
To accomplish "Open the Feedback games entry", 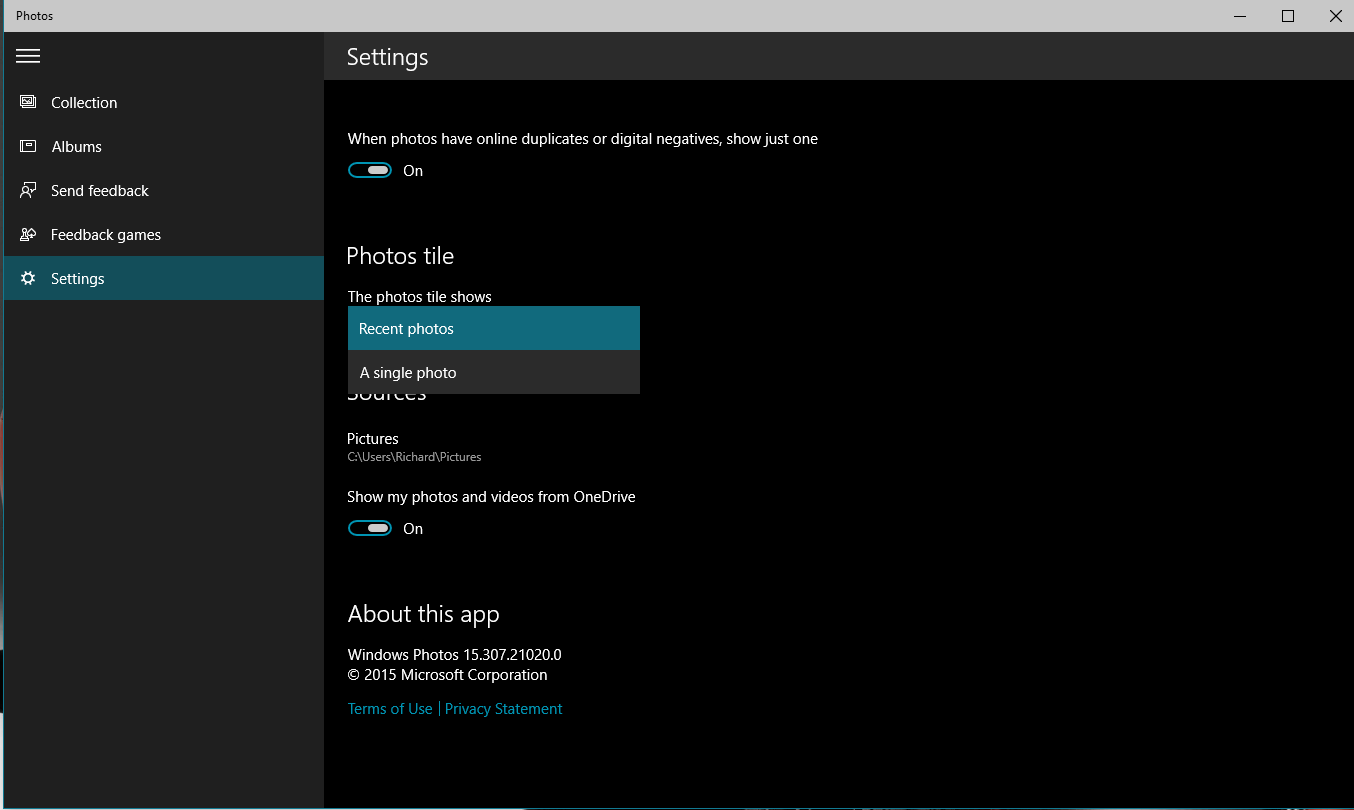I will click(x=106, y=235).
